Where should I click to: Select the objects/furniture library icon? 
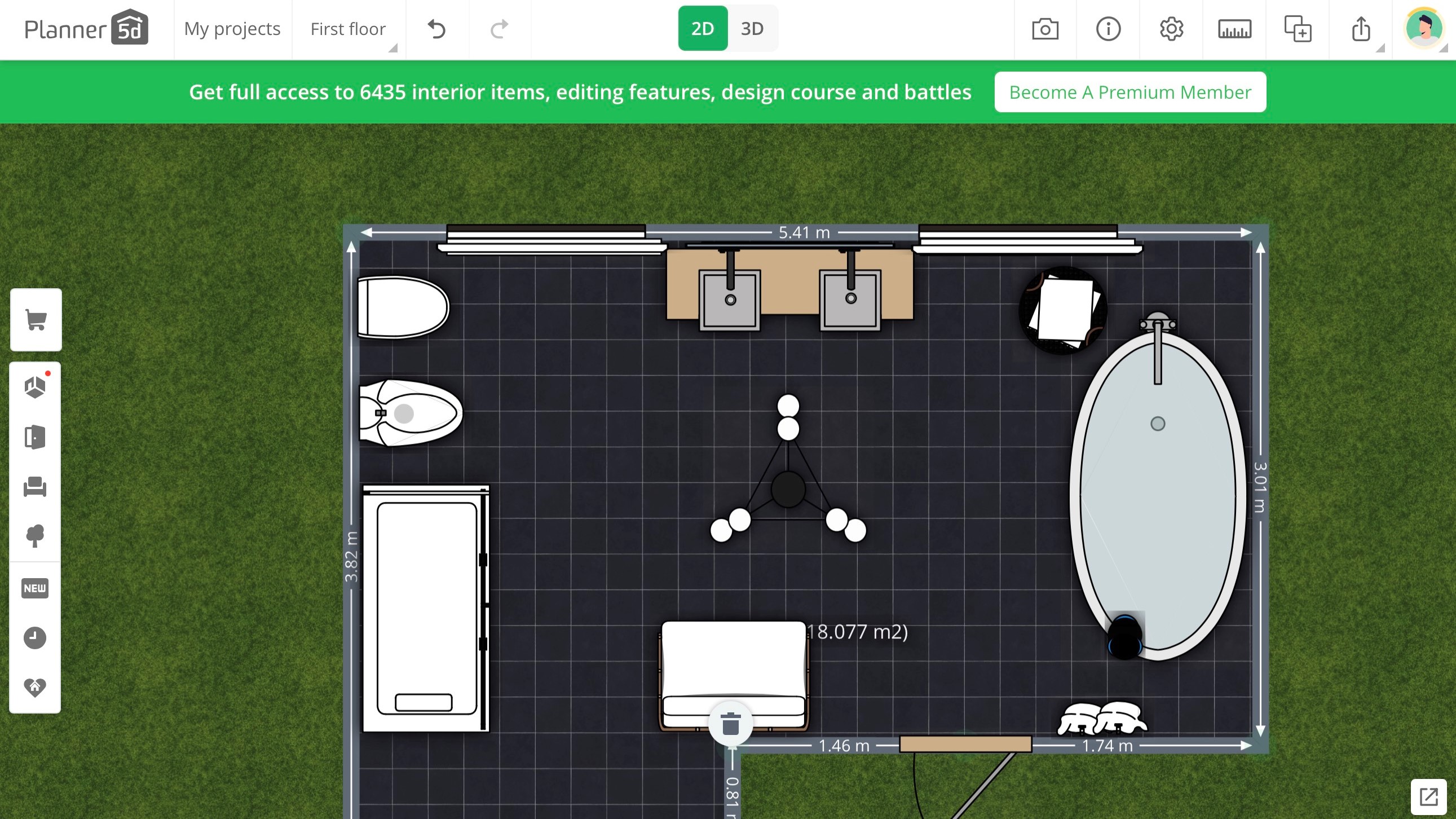[x=35, y=486]
